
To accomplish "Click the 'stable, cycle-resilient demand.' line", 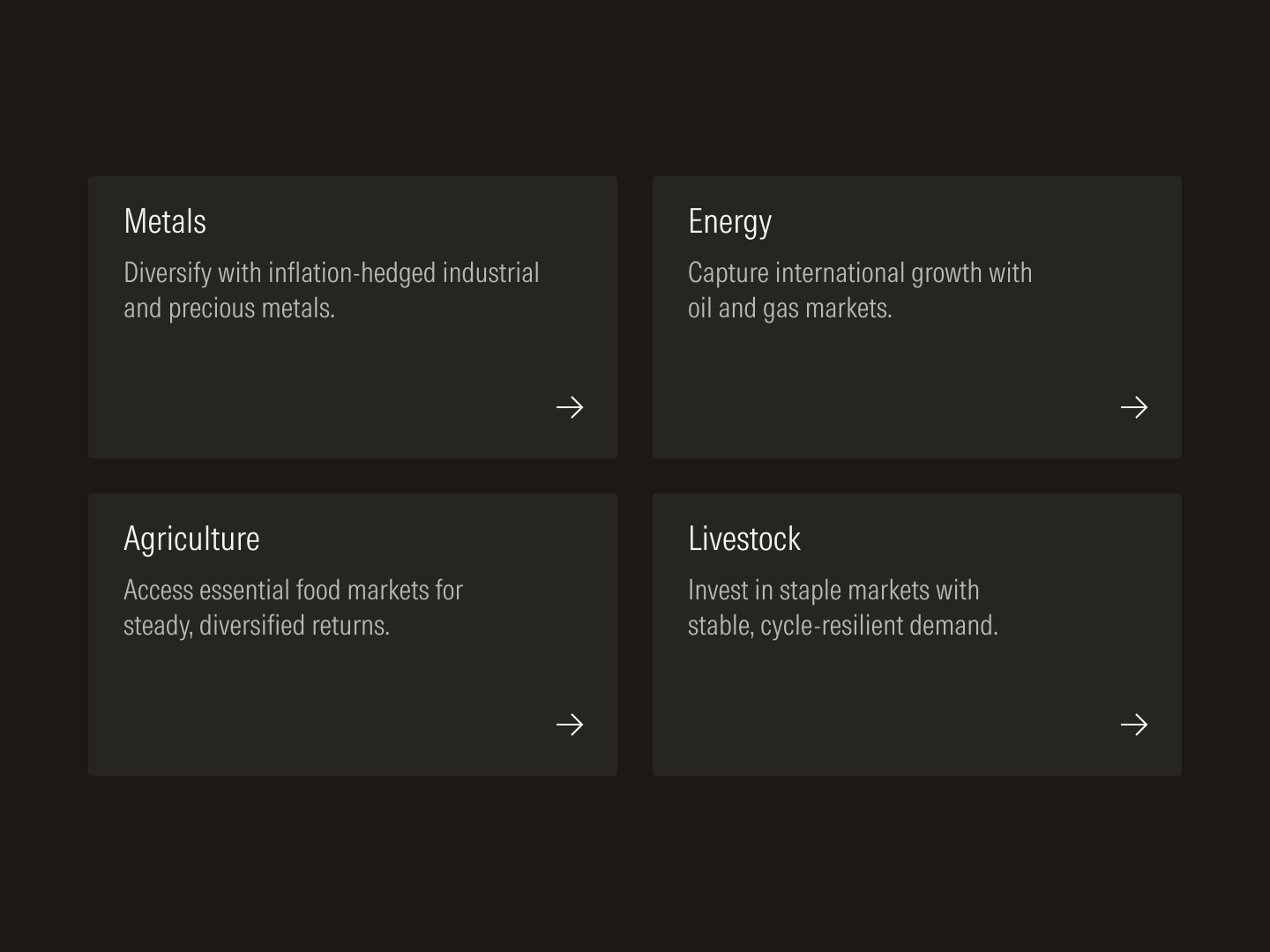I will click(843, 626).
